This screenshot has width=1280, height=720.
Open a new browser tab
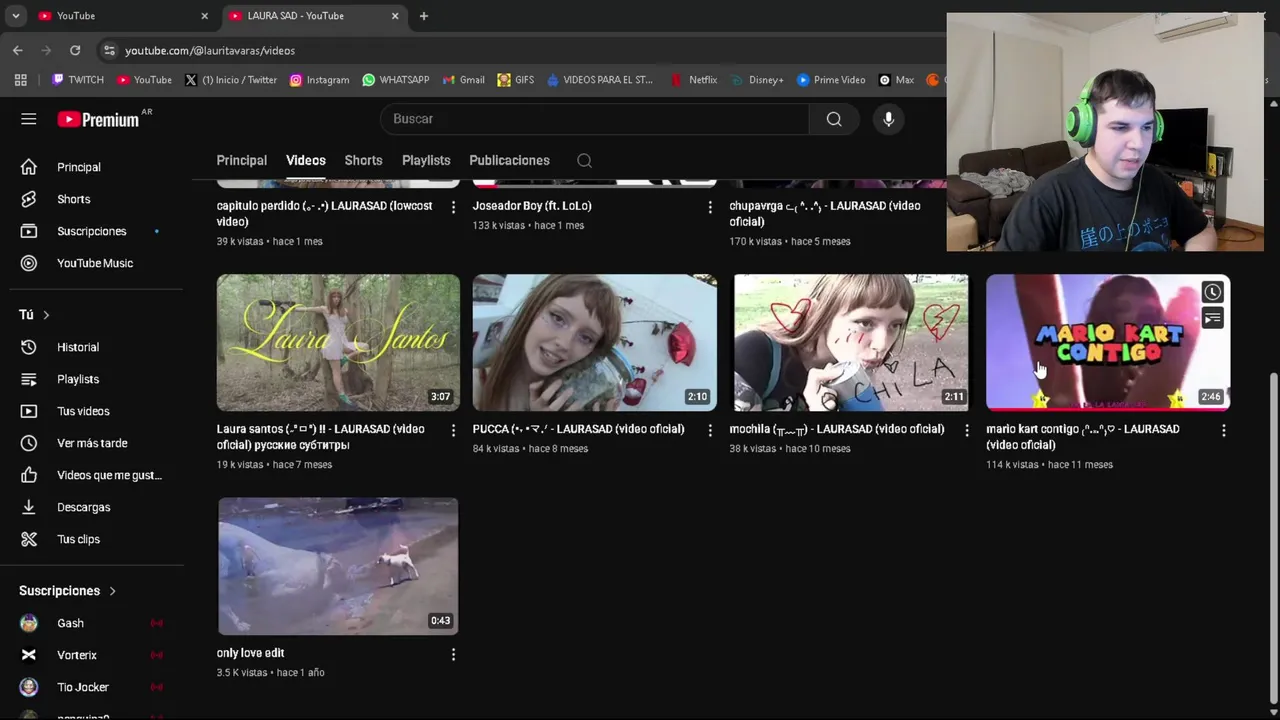424,16
